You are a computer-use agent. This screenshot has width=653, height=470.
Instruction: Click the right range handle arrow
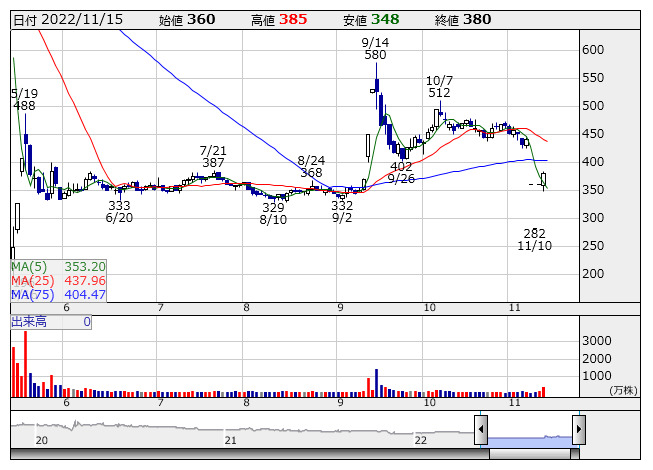coord(579,429)
